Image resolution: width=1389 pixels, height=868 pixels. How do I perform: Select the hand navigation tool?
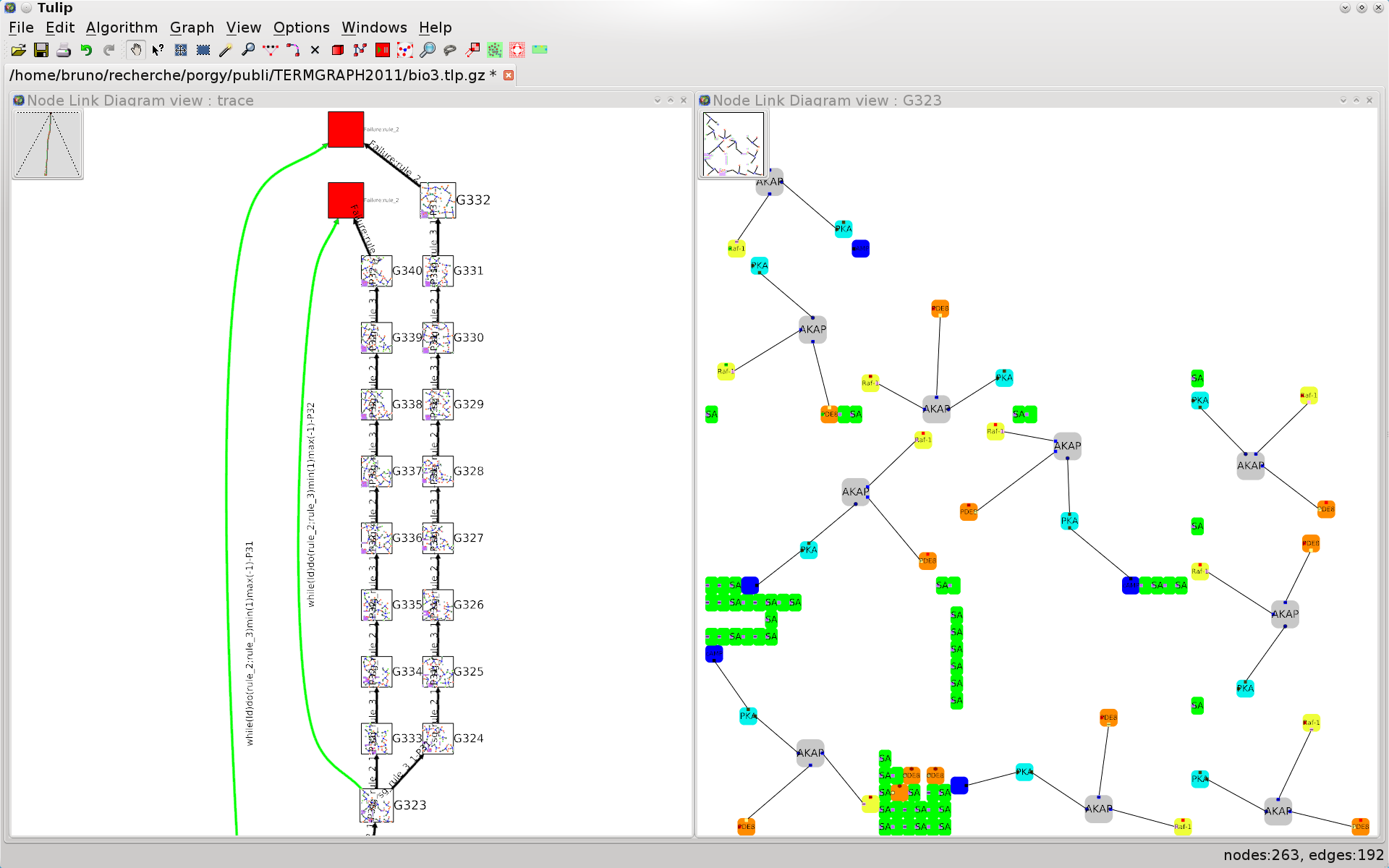(135, 50)
